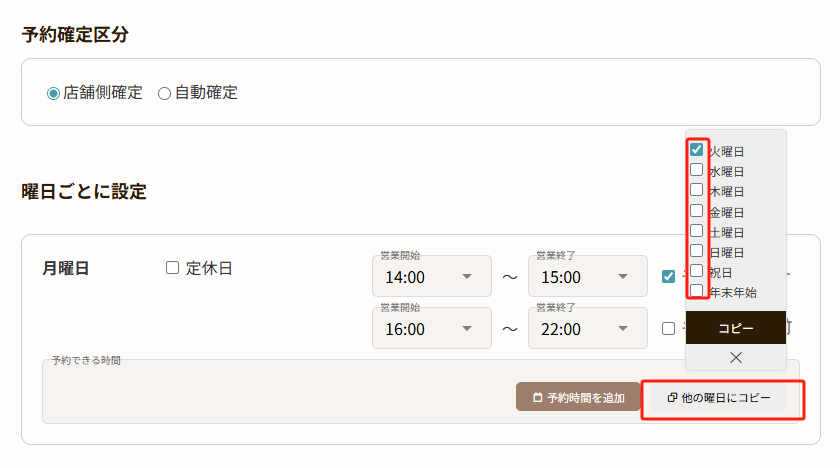Click the calendar icon on 予約時間を追加
The height and width of the screenshot is (468, 840).
[537, 398]
